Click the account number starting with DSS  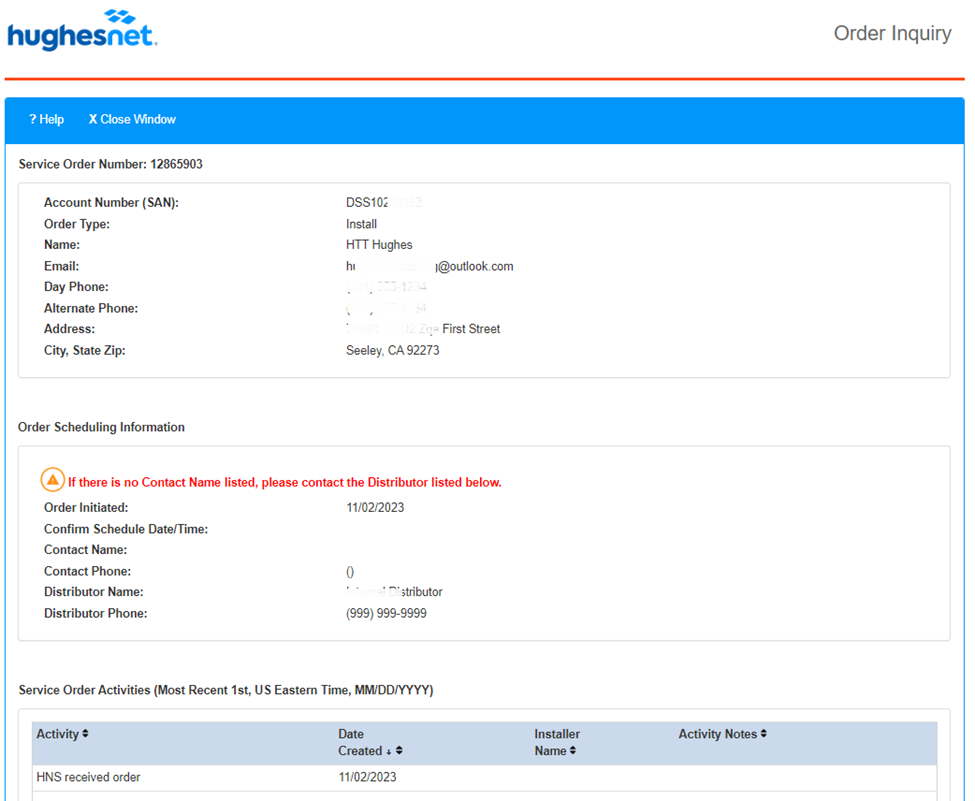tap(383, 203)
